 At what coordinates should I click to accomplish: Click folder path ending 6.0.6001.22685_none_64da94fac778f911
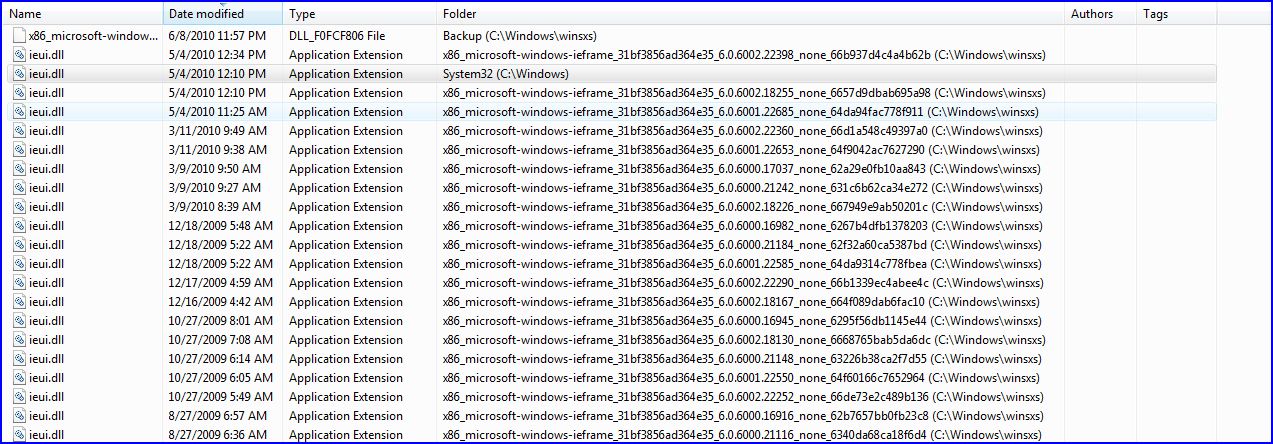pos(740,112)
